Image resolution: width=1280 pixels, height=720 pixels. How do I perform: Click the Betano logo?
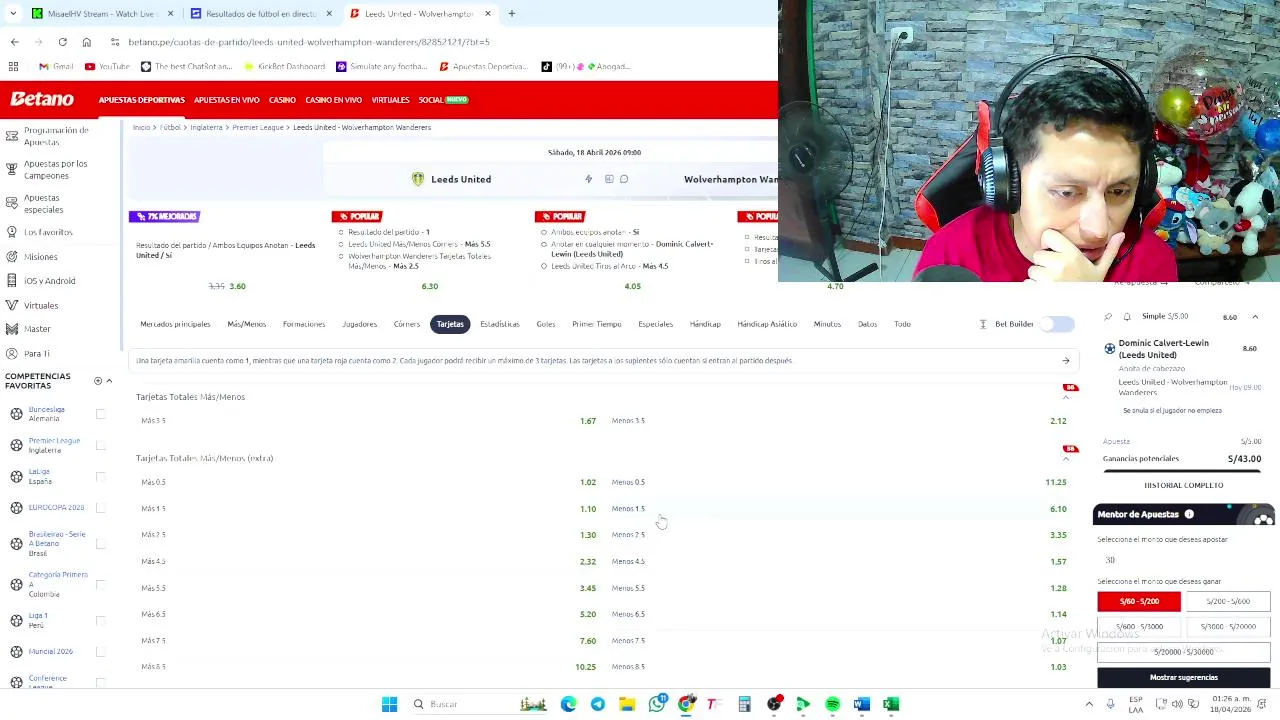[x=42, y=99]
